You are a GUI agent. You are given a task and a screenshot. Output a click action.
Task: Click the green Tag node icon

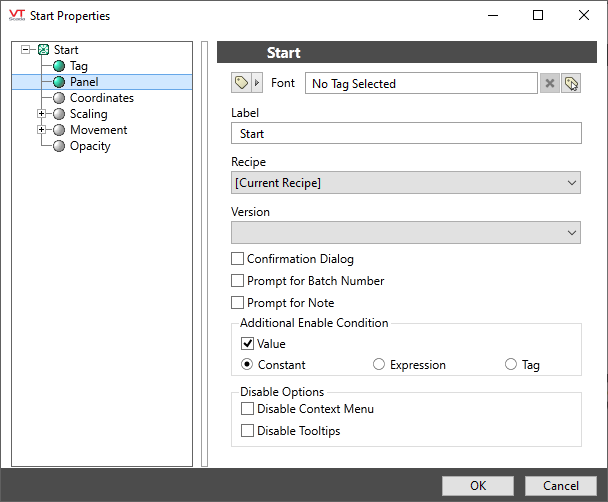(59, 66)
